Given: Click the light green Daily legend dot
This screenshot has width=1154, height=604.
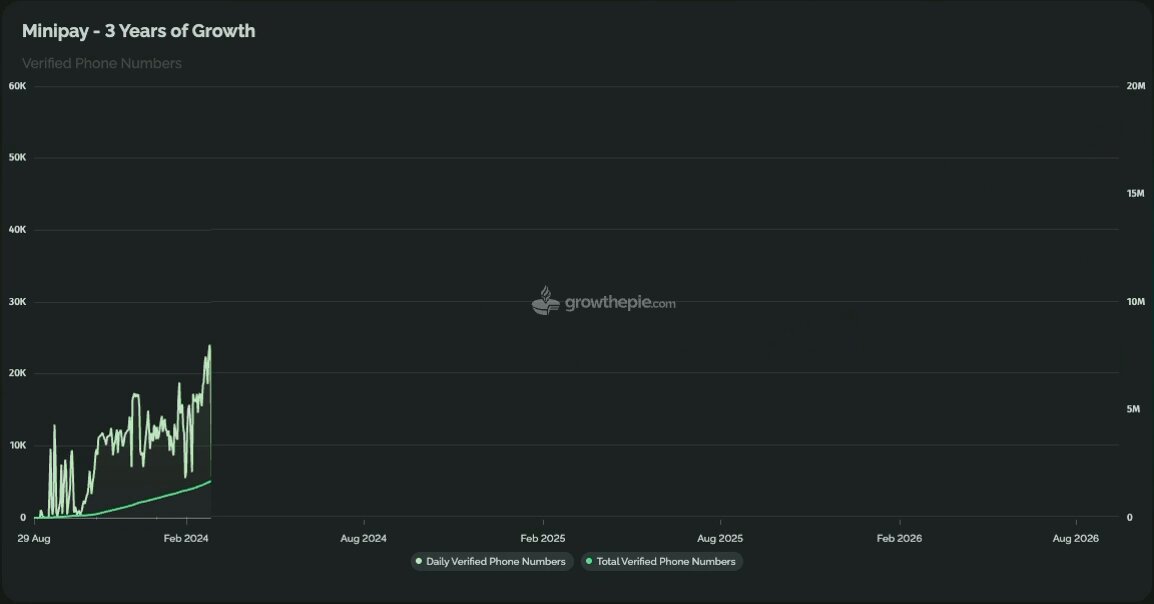Looking at the screenshot, I should [x=419, y=561].
